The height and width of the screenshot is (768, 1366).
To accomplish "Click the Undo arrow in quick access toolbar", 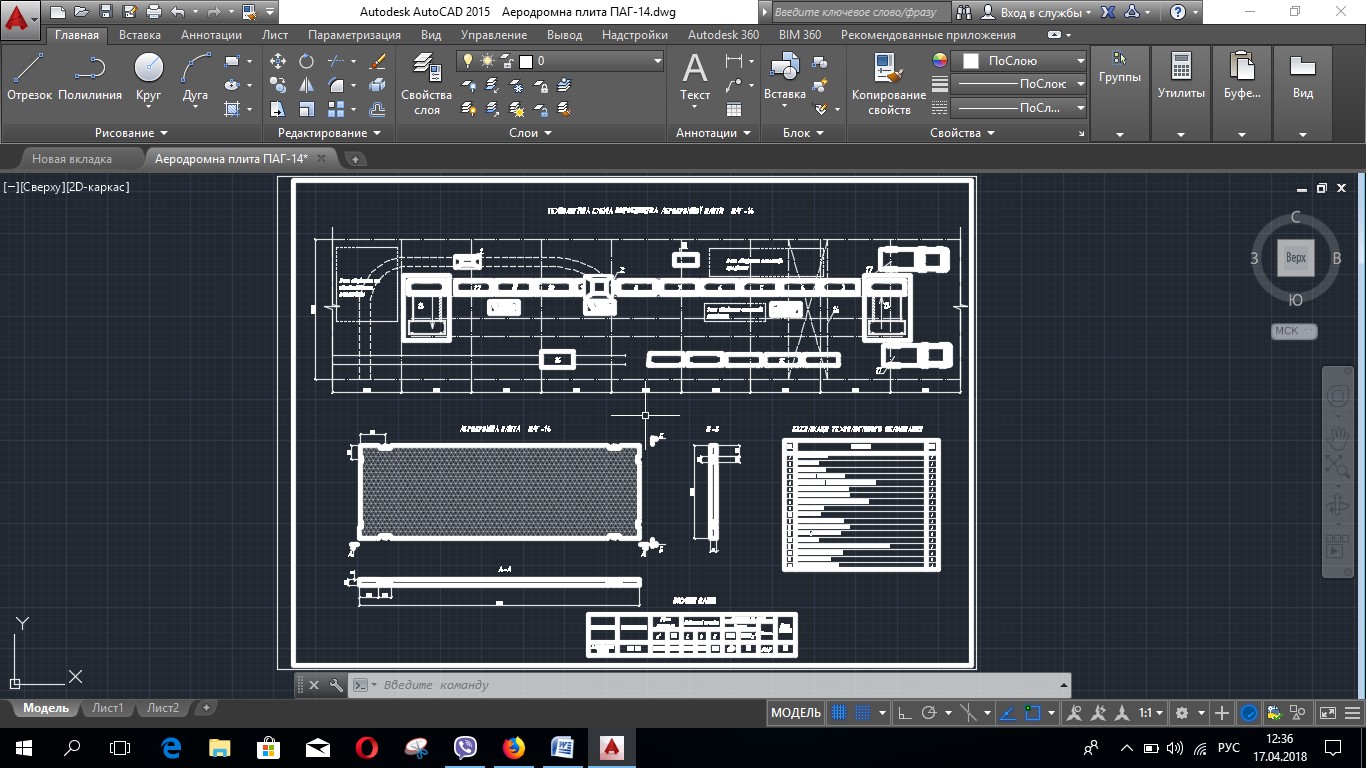I will point(178,12).
